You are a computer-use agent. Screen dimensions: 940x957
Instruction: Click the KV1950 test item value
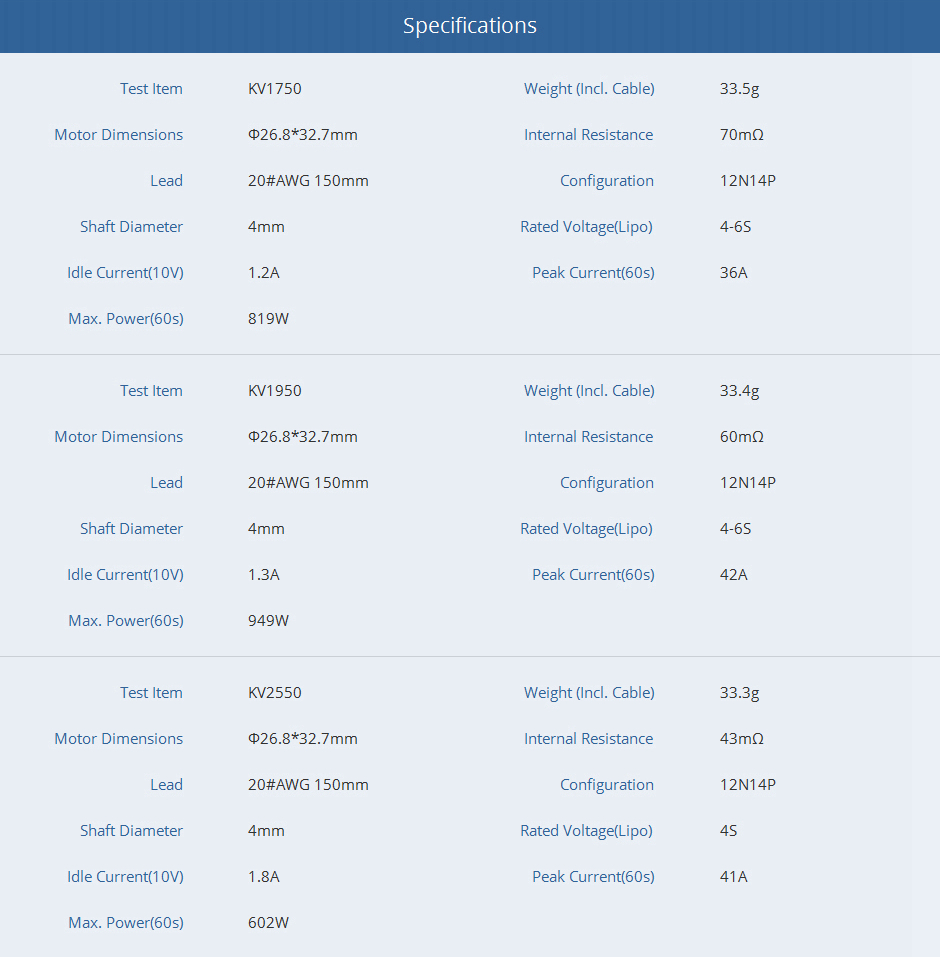point(274,391)
